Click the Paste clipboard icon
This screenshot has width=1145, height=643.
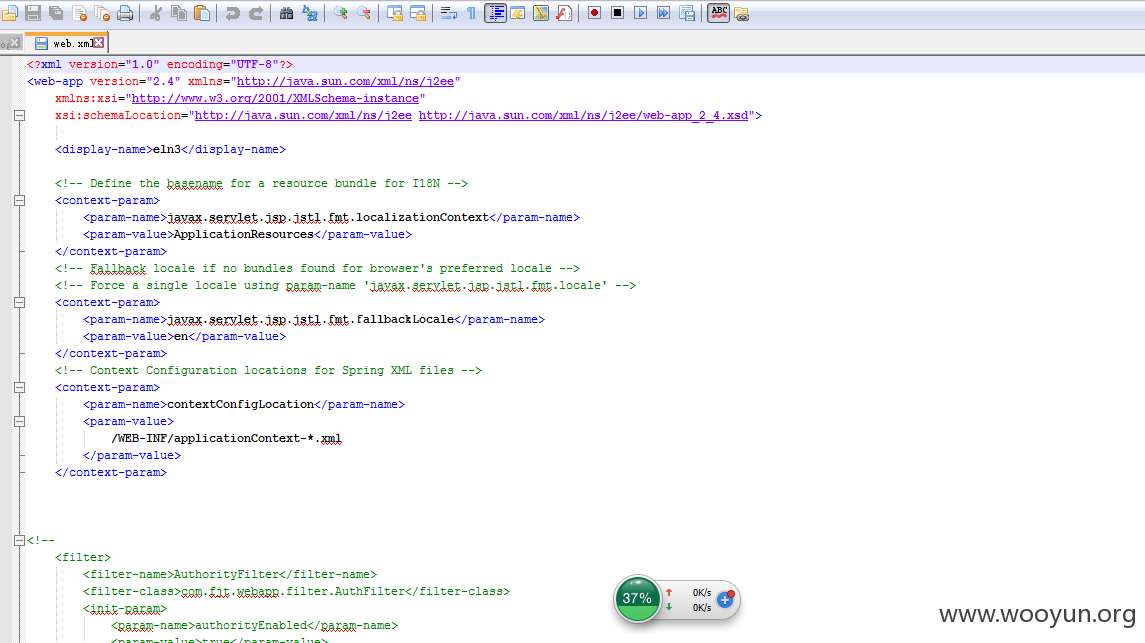[202, 13]
